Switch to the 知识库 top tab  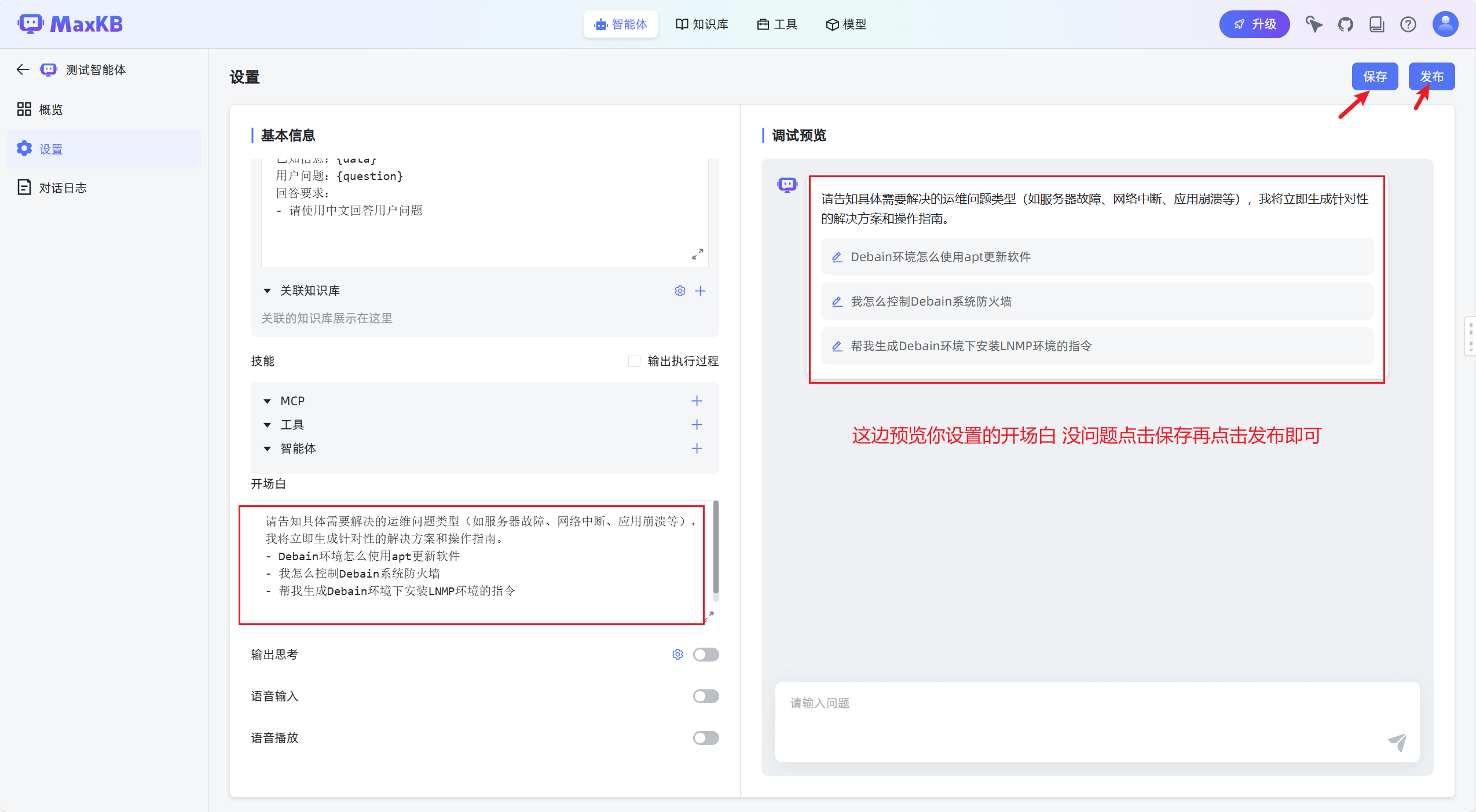702,24
